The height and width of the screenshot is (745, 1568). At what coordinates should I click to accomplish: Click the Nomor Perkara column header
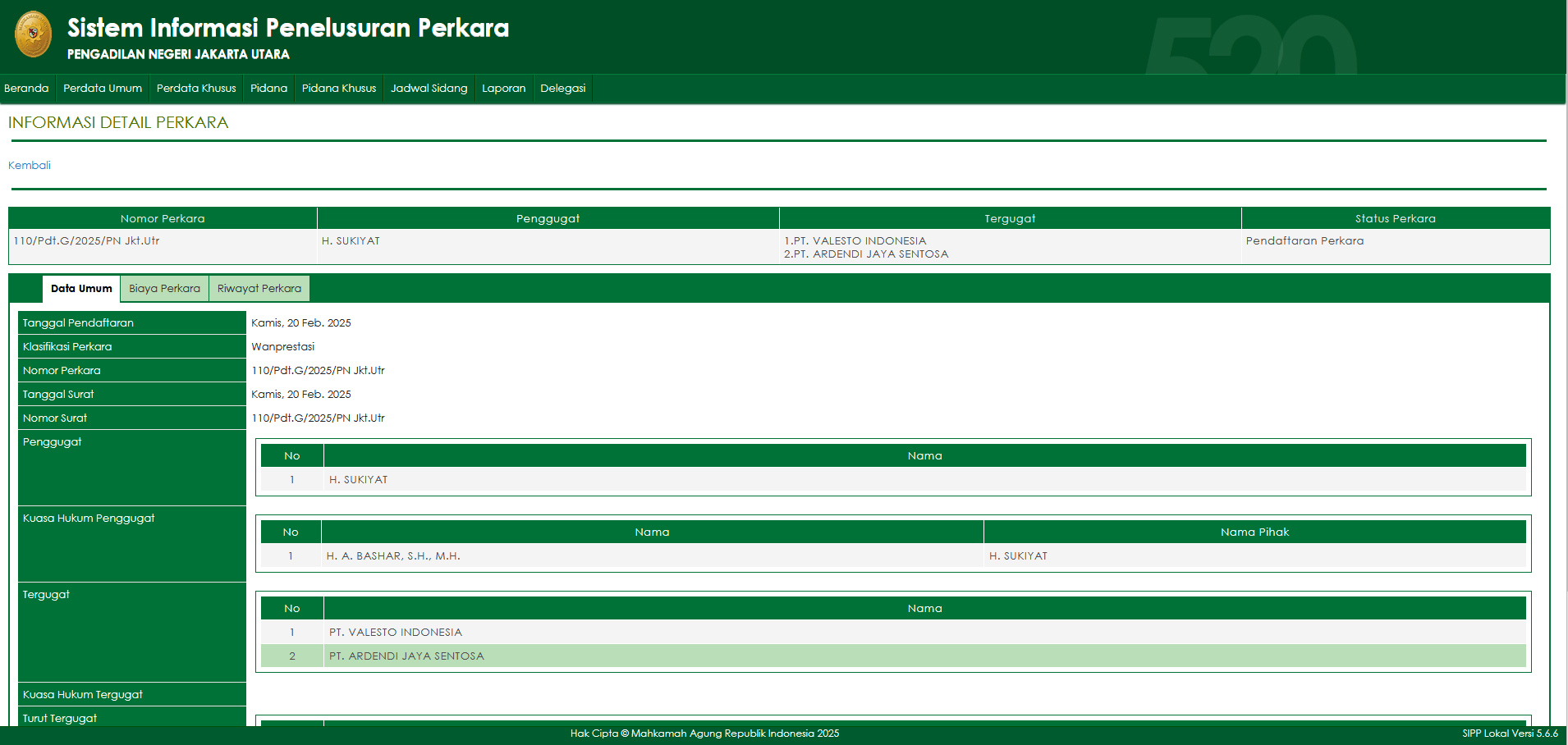pos(163,219)
